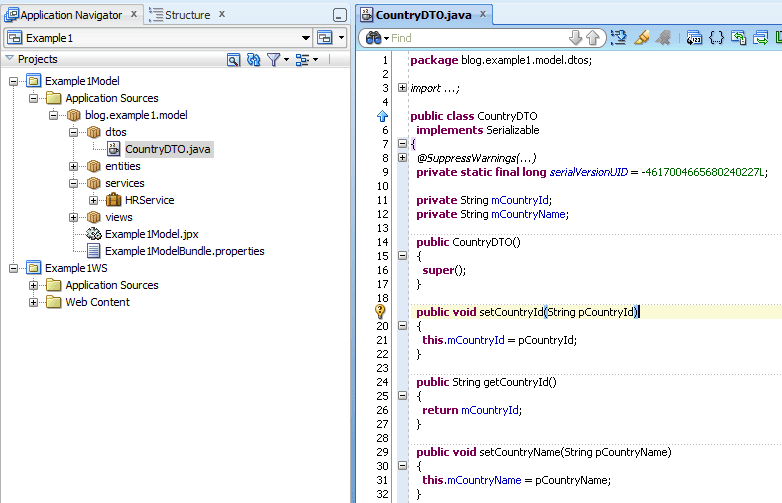
Task: Close the Structure tab
Action: coord(222,14)
